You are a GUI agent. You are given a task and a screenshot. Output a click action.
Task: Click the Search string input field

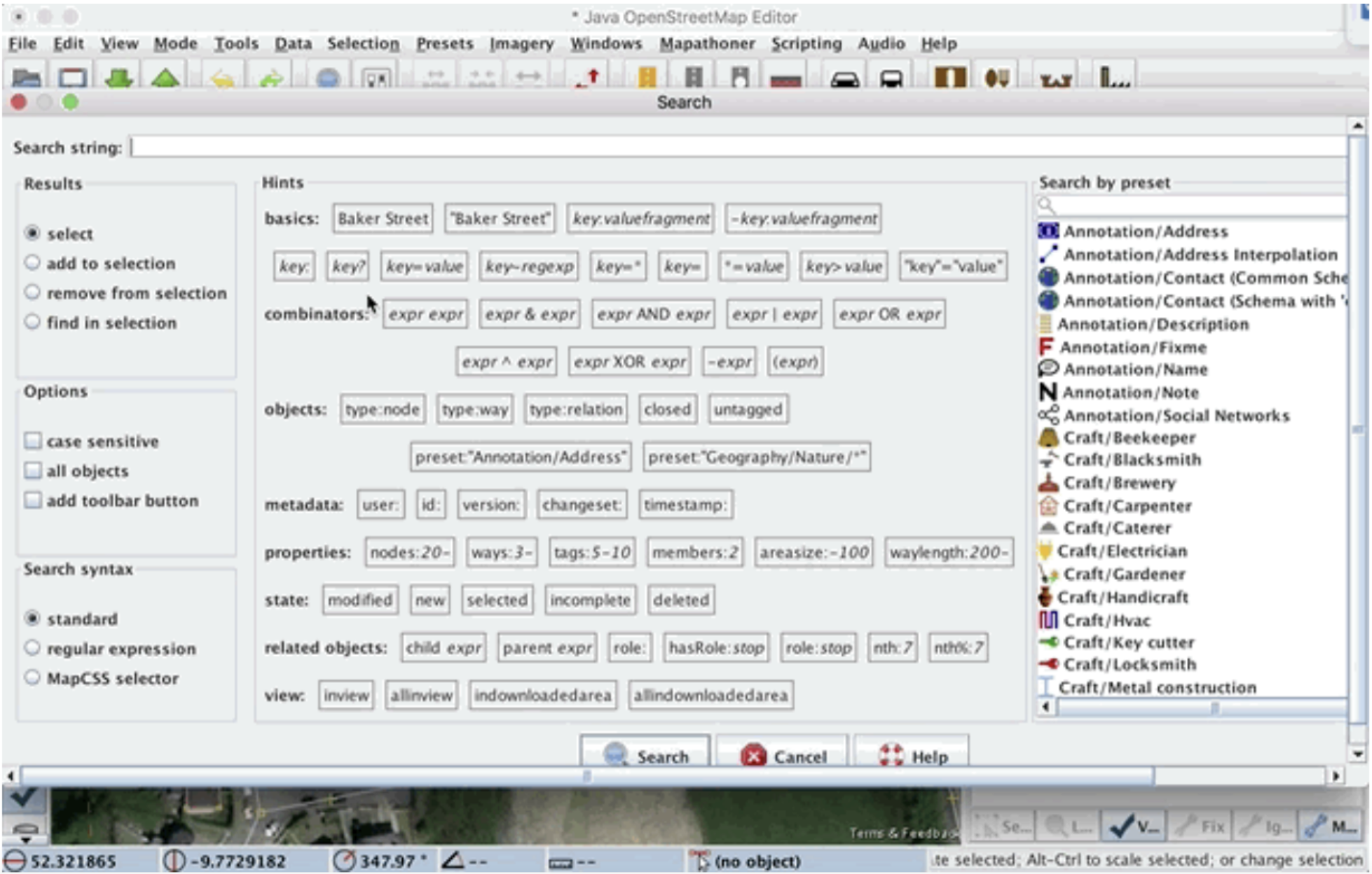coord(738,147)
